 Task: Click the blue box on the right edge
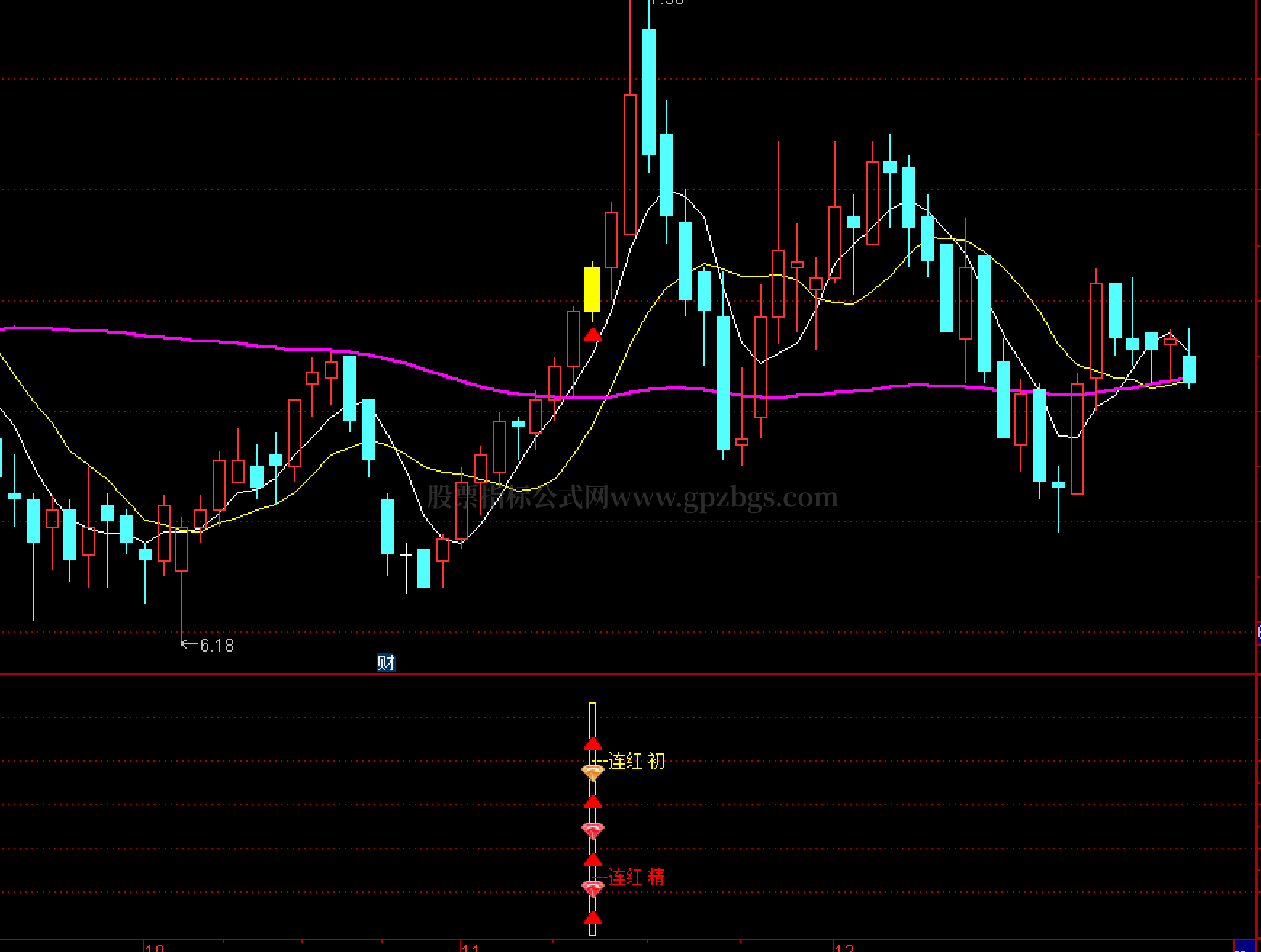point(1258,632)
